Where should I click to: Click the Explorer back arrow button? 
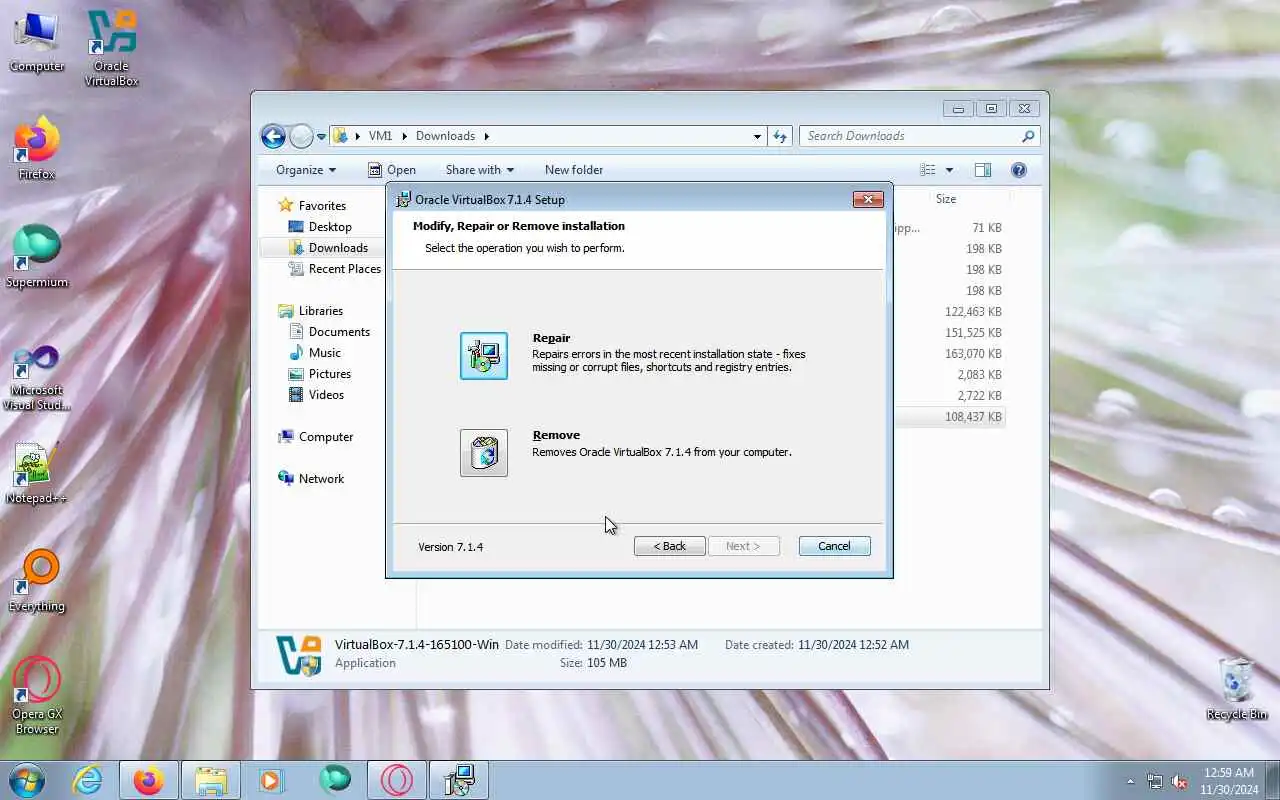(x=273, y=136)
